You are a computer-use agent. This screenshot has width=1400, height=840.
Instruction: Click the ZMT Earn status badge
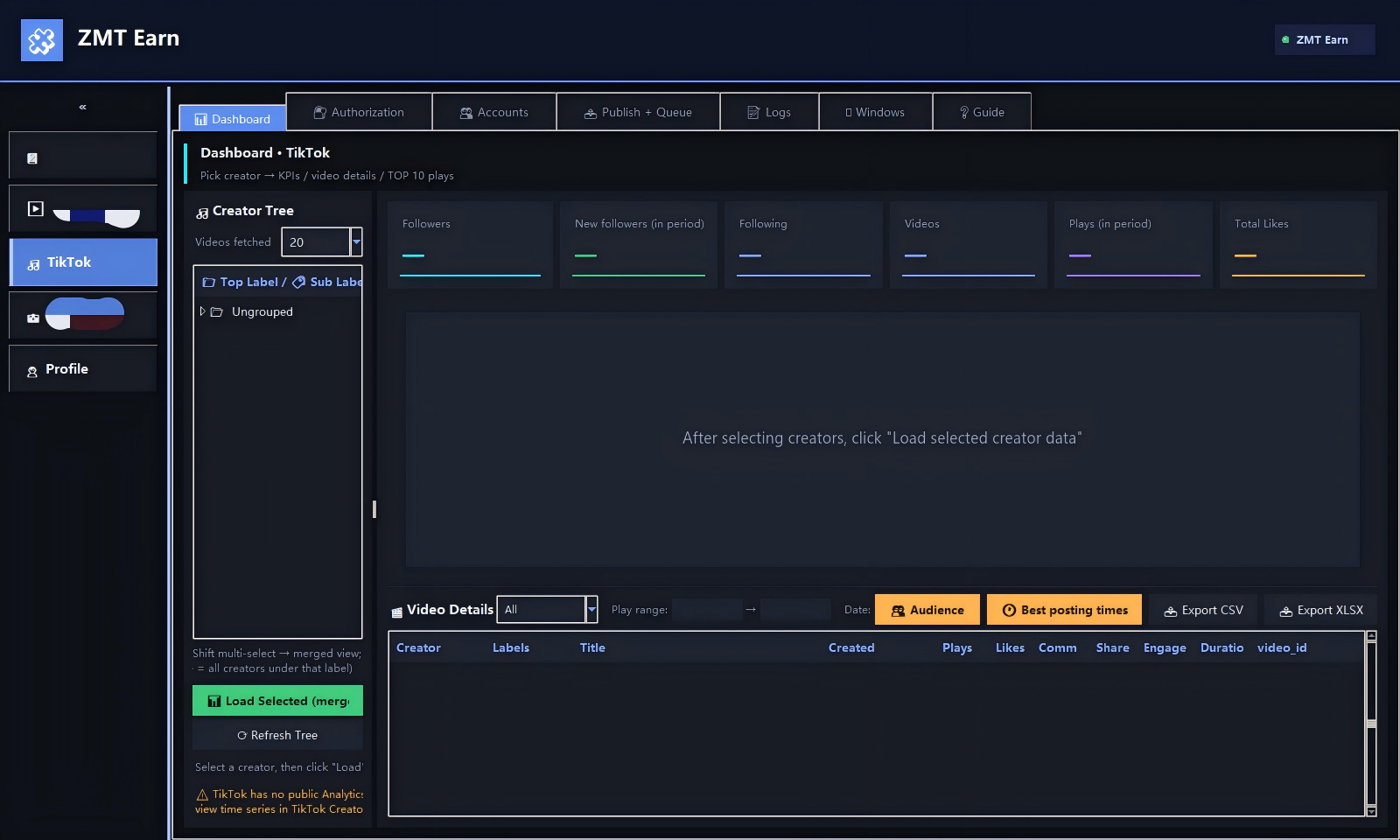tap(1324, 39)
